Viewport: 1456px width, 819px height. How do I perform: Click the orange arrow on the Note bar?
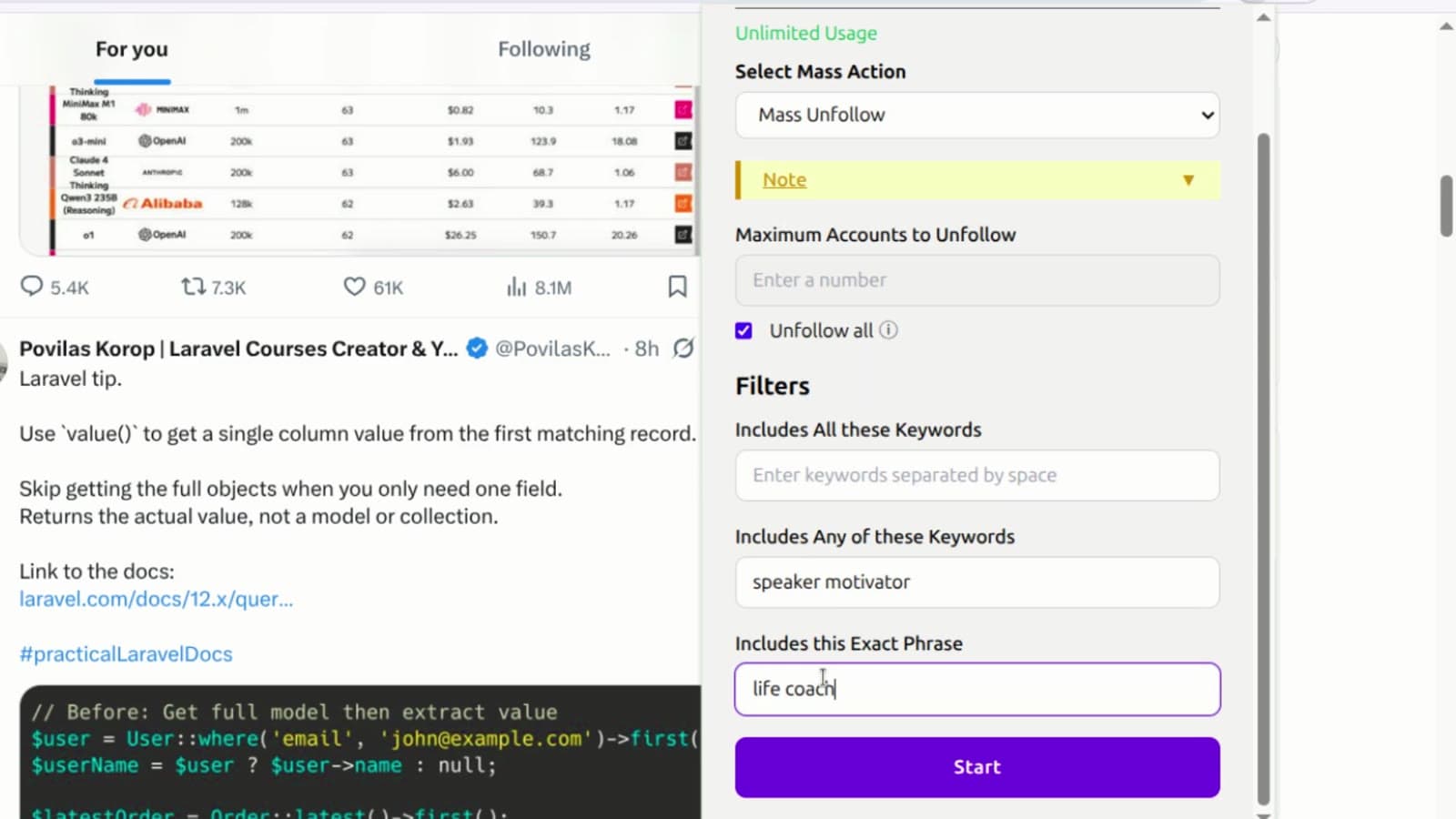point(1188,180)
